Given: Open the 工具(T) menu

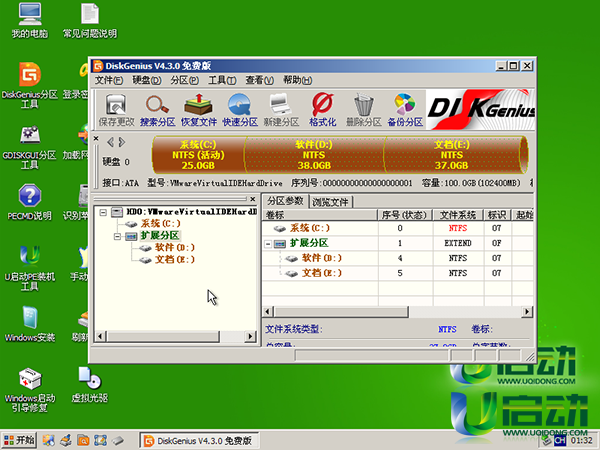Looking at the screenshot, I should [x=222, y=80].
